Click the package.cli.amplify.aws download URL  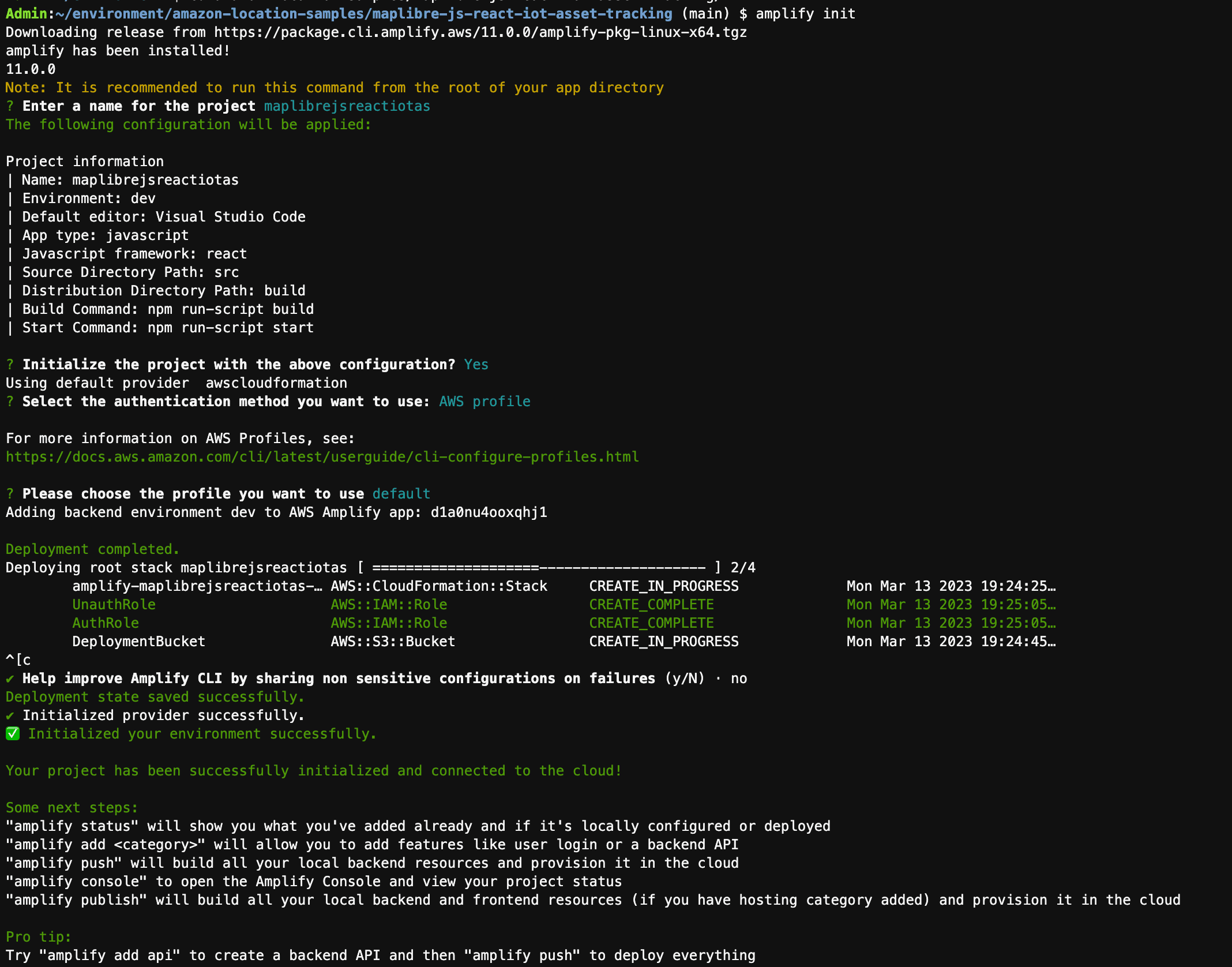pos(480,32)
